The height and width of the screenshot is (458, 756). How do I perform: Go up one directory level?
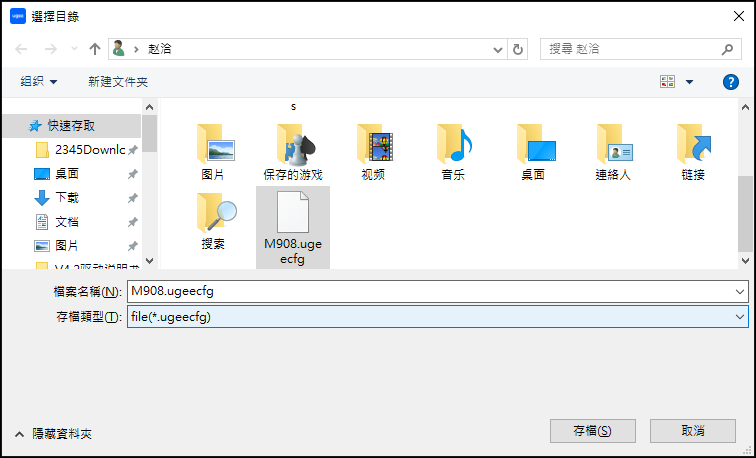point(95,49)
